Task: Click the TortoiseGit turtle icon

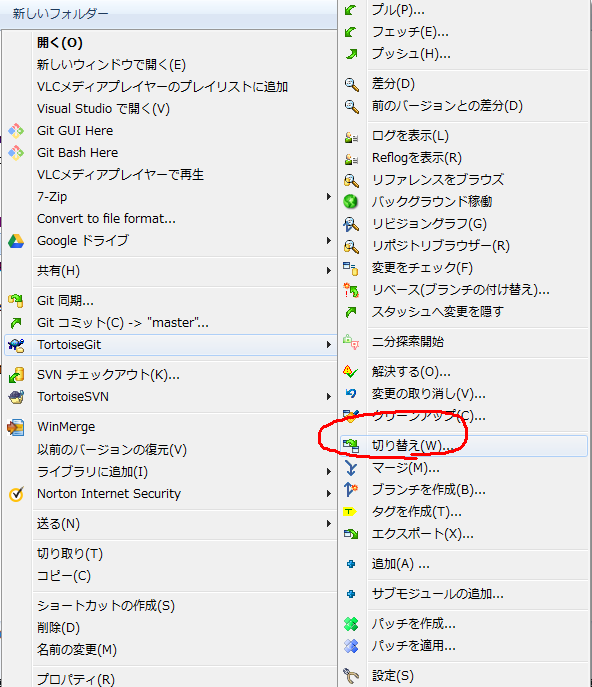Action: [x=16, y=345]
